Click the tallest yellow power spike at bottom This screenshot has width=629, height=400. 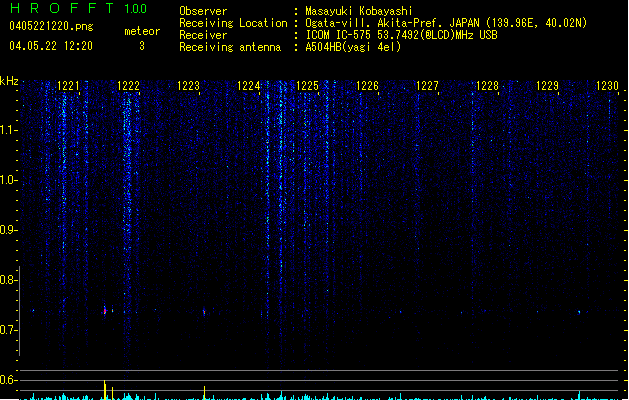[x=105, y=390]
